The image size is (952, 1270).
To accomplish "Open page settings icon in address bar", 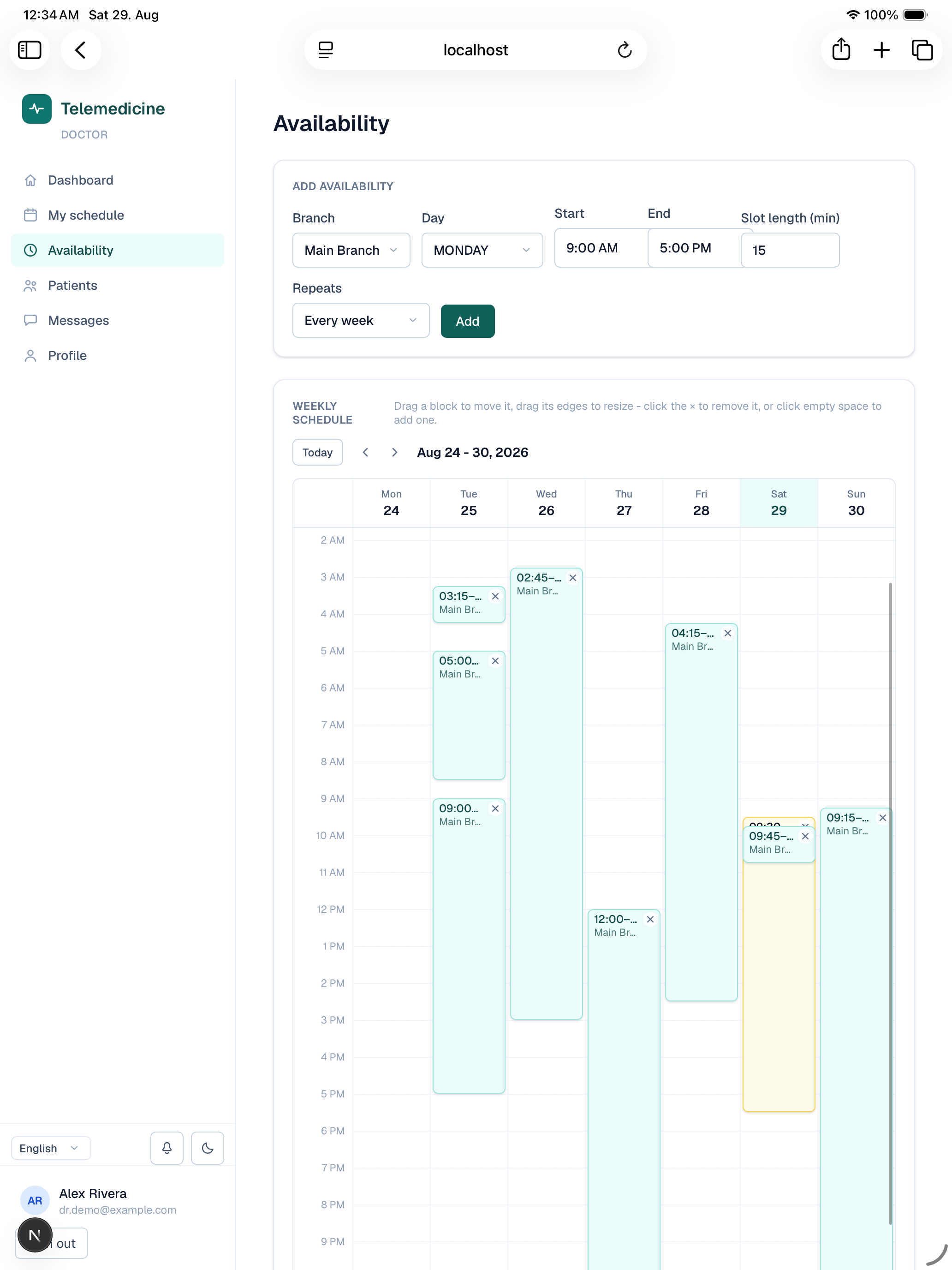I will tap(325, 50).
